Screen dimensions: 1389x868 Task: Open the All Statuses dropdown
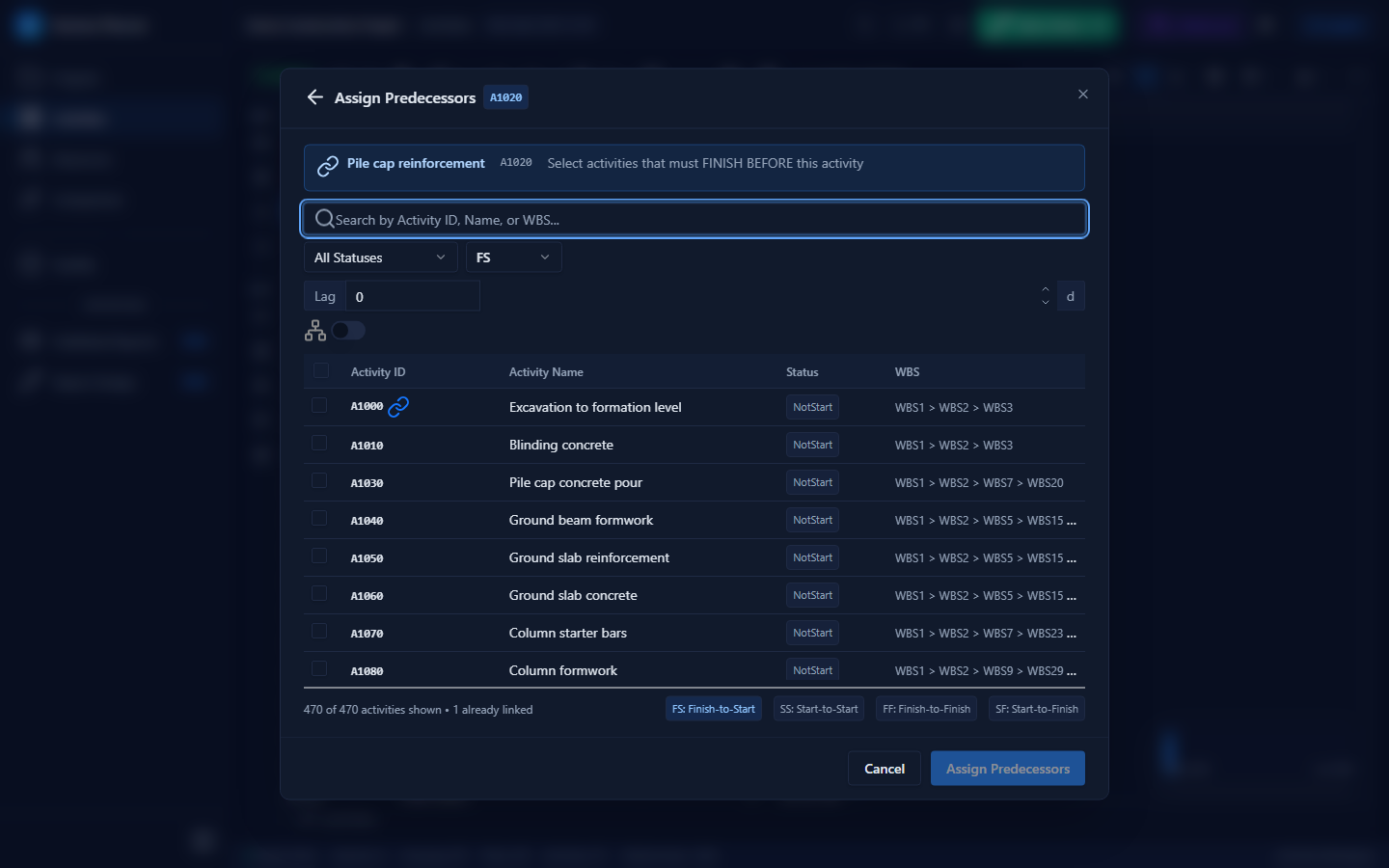380,258
